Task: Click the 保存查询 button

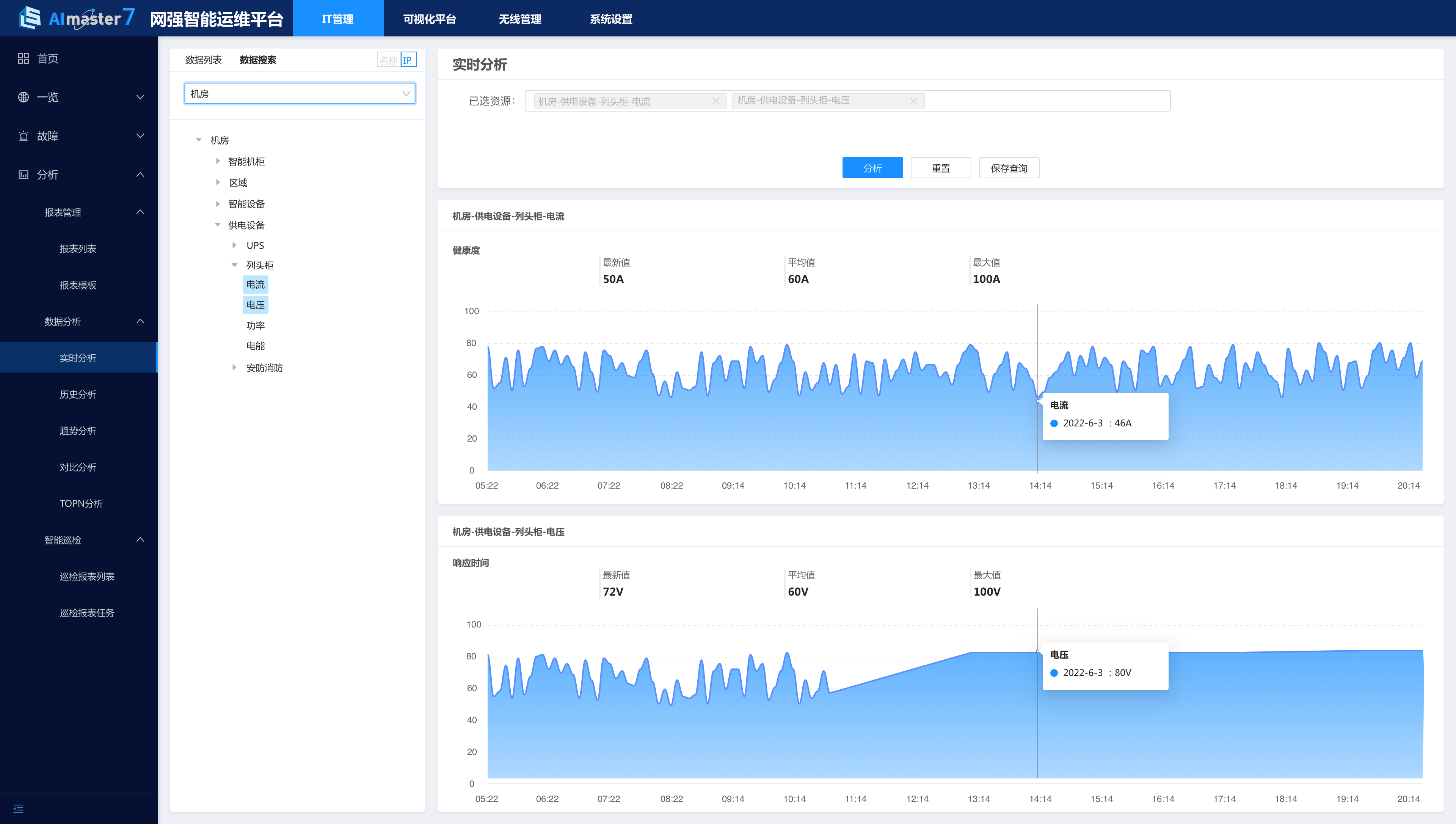Action: click(1009, 168)
